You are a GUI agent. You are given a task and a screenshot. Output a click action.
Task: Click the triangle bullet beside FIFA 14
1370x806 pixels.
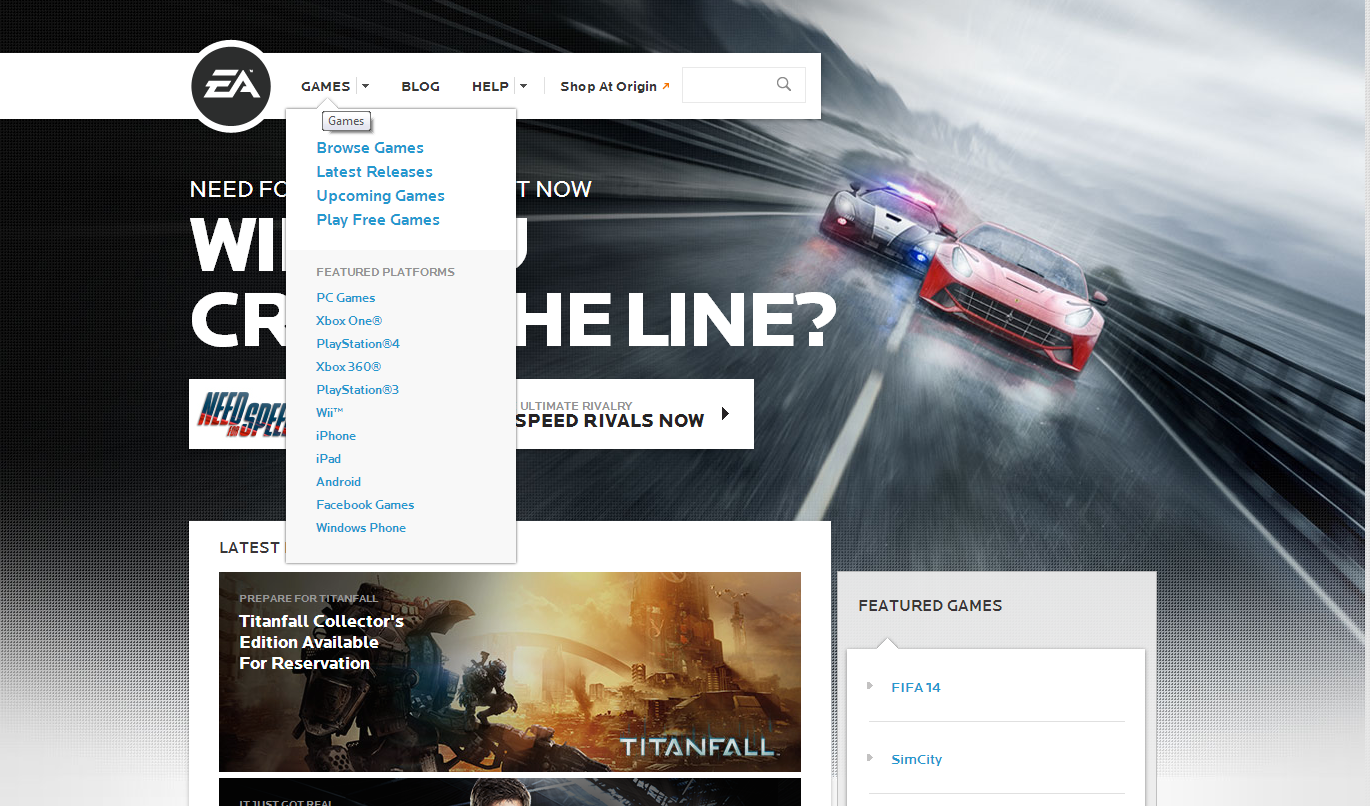click(x=870, y=686)
